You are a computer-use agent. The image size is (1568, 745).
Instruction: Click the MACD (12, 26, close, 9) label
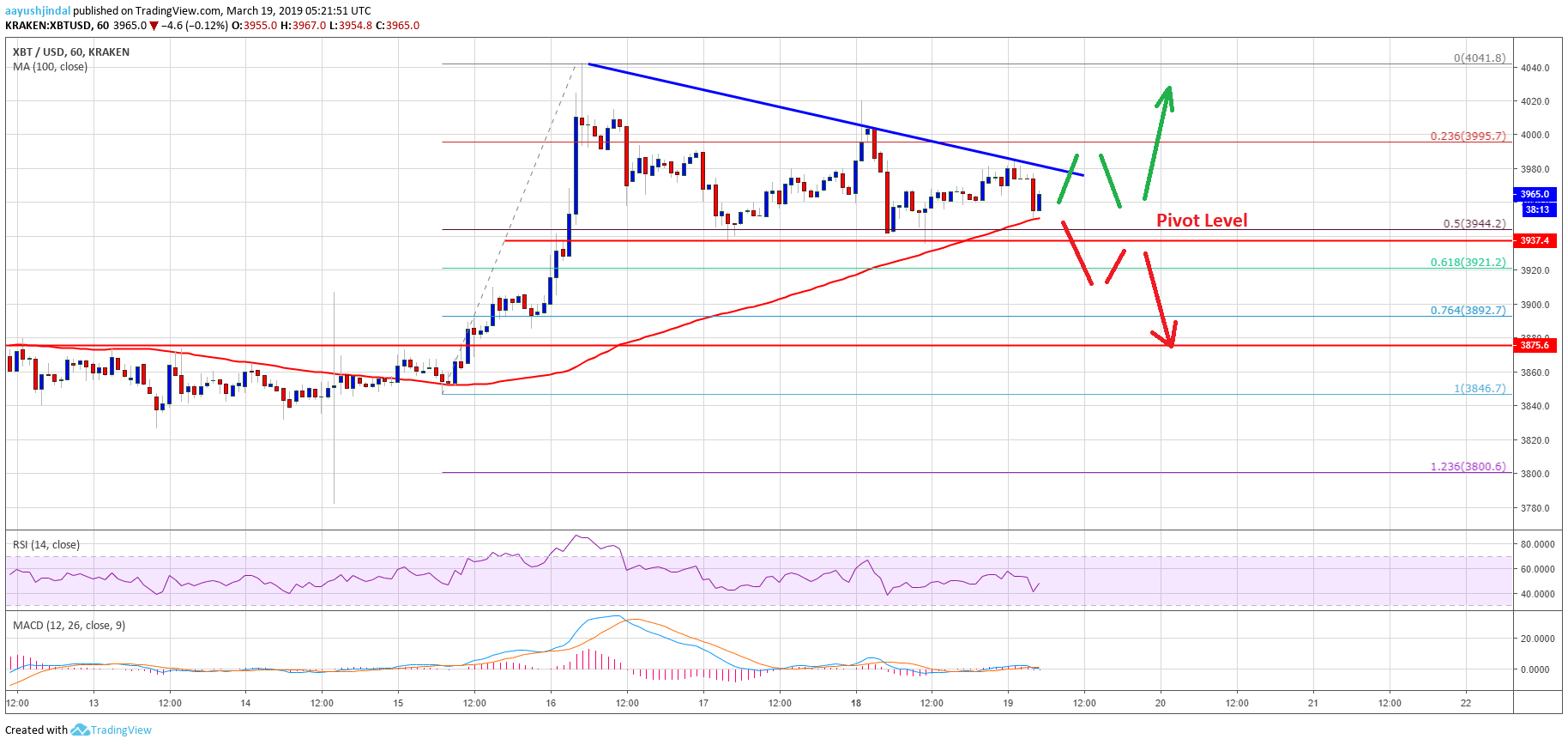pyautogui.click(x=69, y=626)
